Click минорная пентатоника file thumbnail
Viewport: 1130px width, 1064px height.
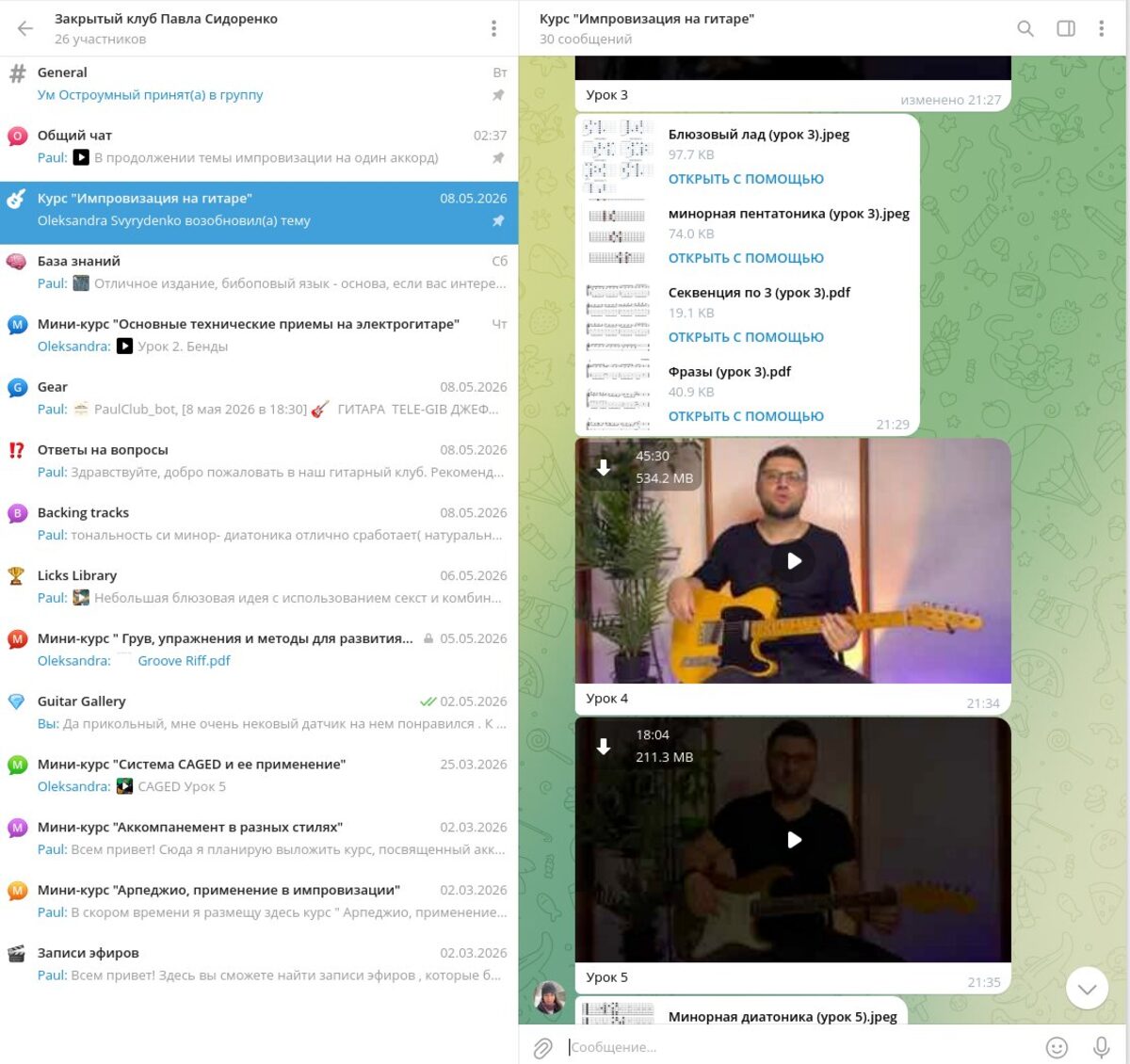click(x=618, y=234)
